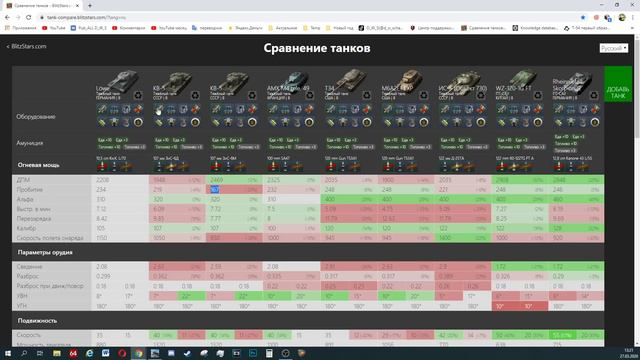The image size is (640, 360).
Task: Open AMX M4's 100 mm SA47 gun selector
Action: pyautogui.click(x=278, y=158)
